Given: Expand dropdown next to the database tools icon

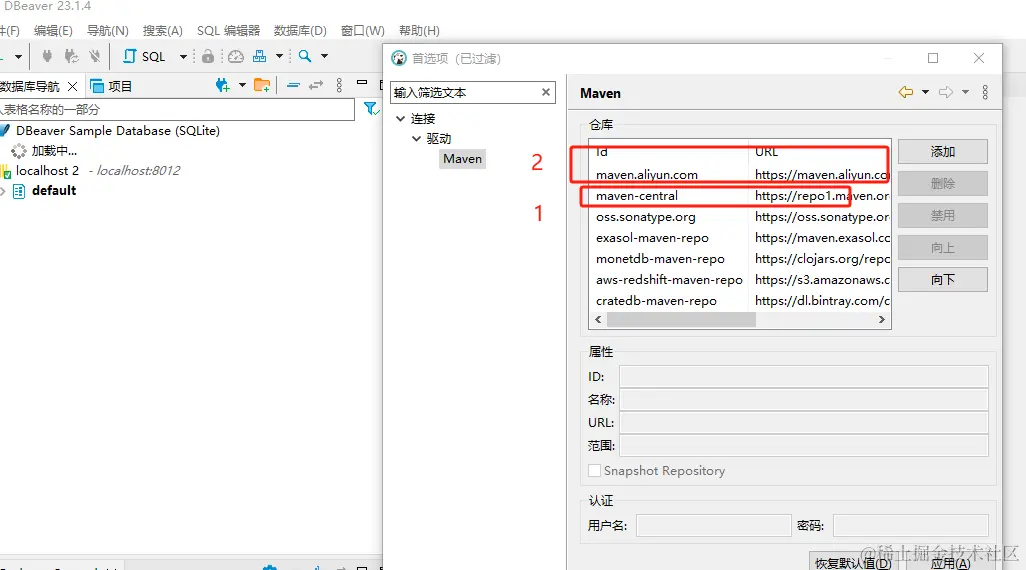Looking at the screenshot, I should 279,56.
